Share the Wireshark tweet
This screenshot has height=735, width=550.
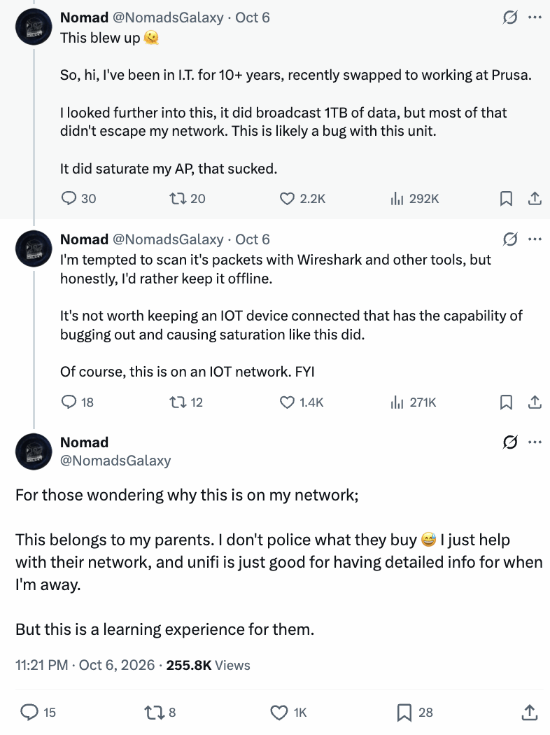[x=535, y=402]
